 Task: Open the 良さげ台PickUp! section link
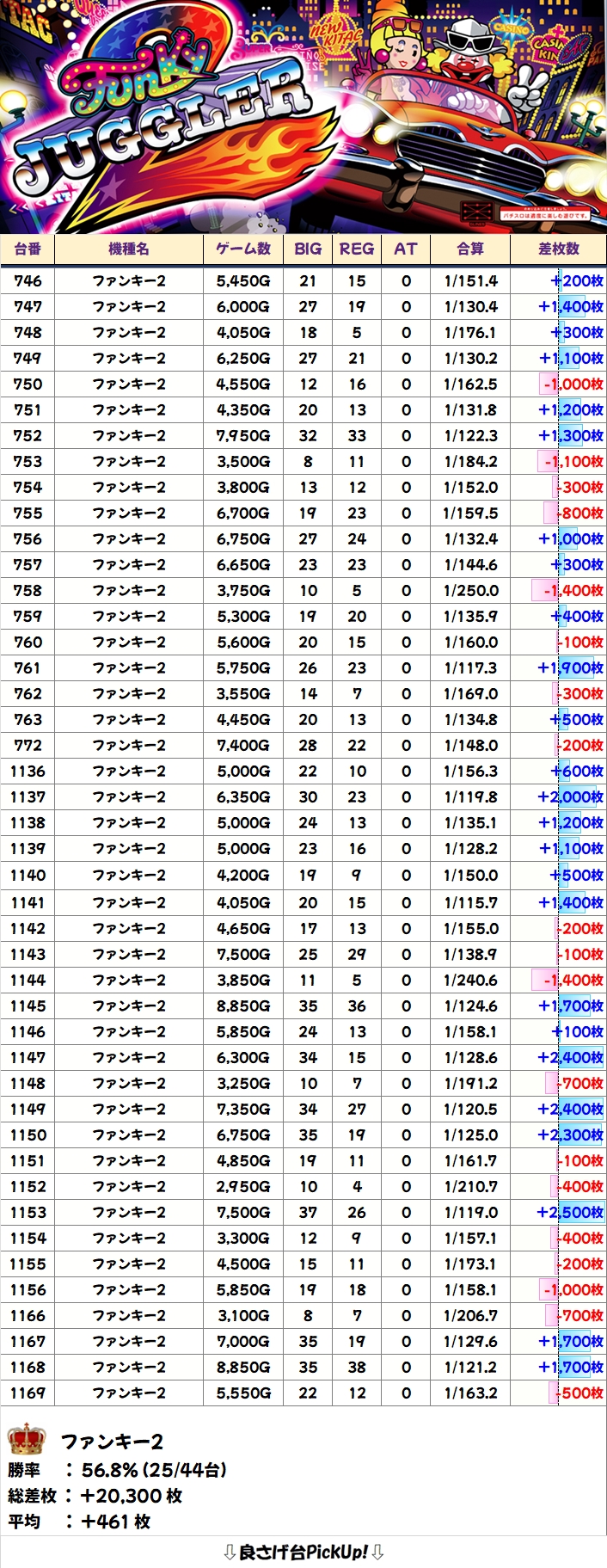[x=303, y=1552]
